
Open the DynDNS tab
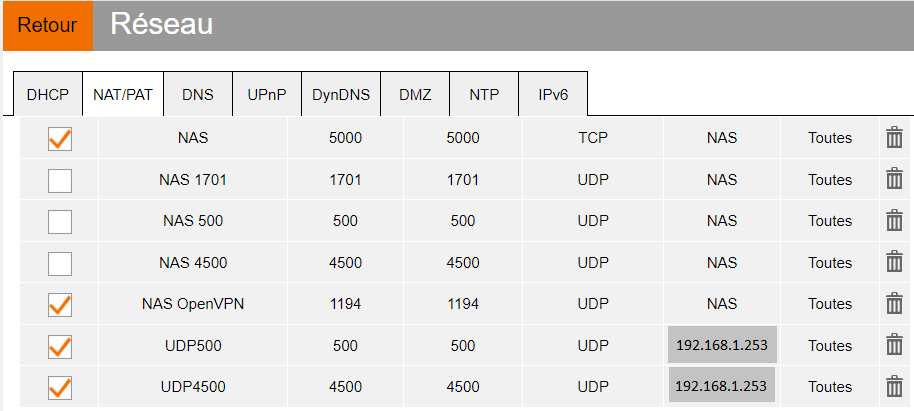(x=341, y=94)
